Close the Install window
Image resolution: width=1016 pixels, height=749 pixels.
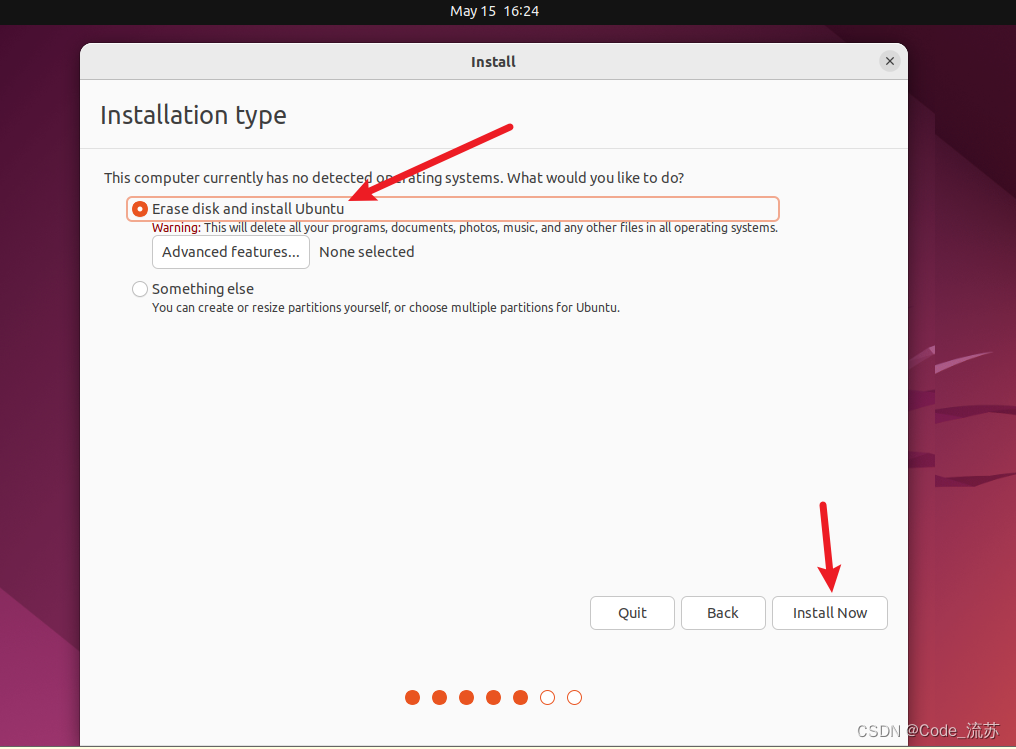(890, 61)
